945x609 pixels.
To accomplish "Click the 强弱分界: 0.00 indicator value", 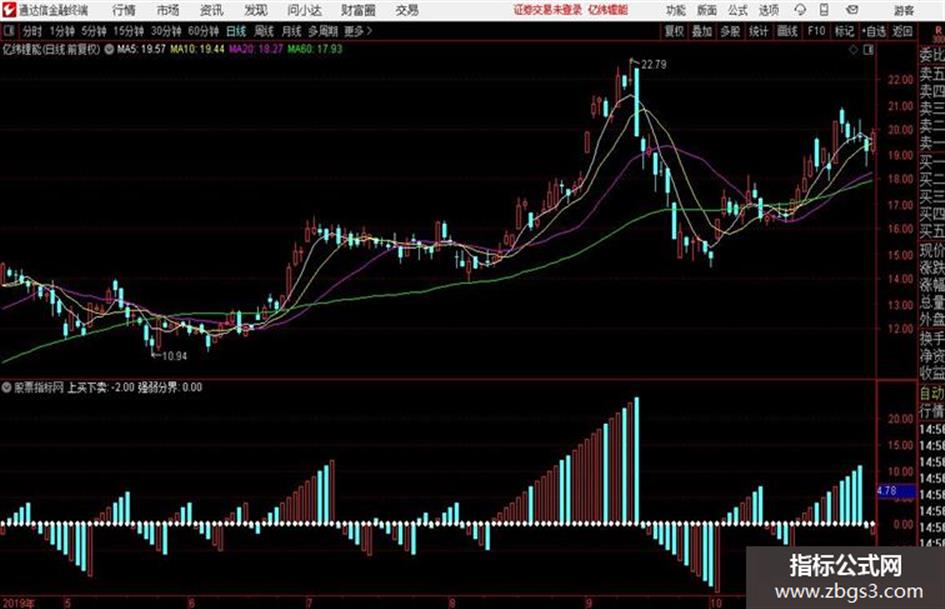I will (x=170, y=387).
